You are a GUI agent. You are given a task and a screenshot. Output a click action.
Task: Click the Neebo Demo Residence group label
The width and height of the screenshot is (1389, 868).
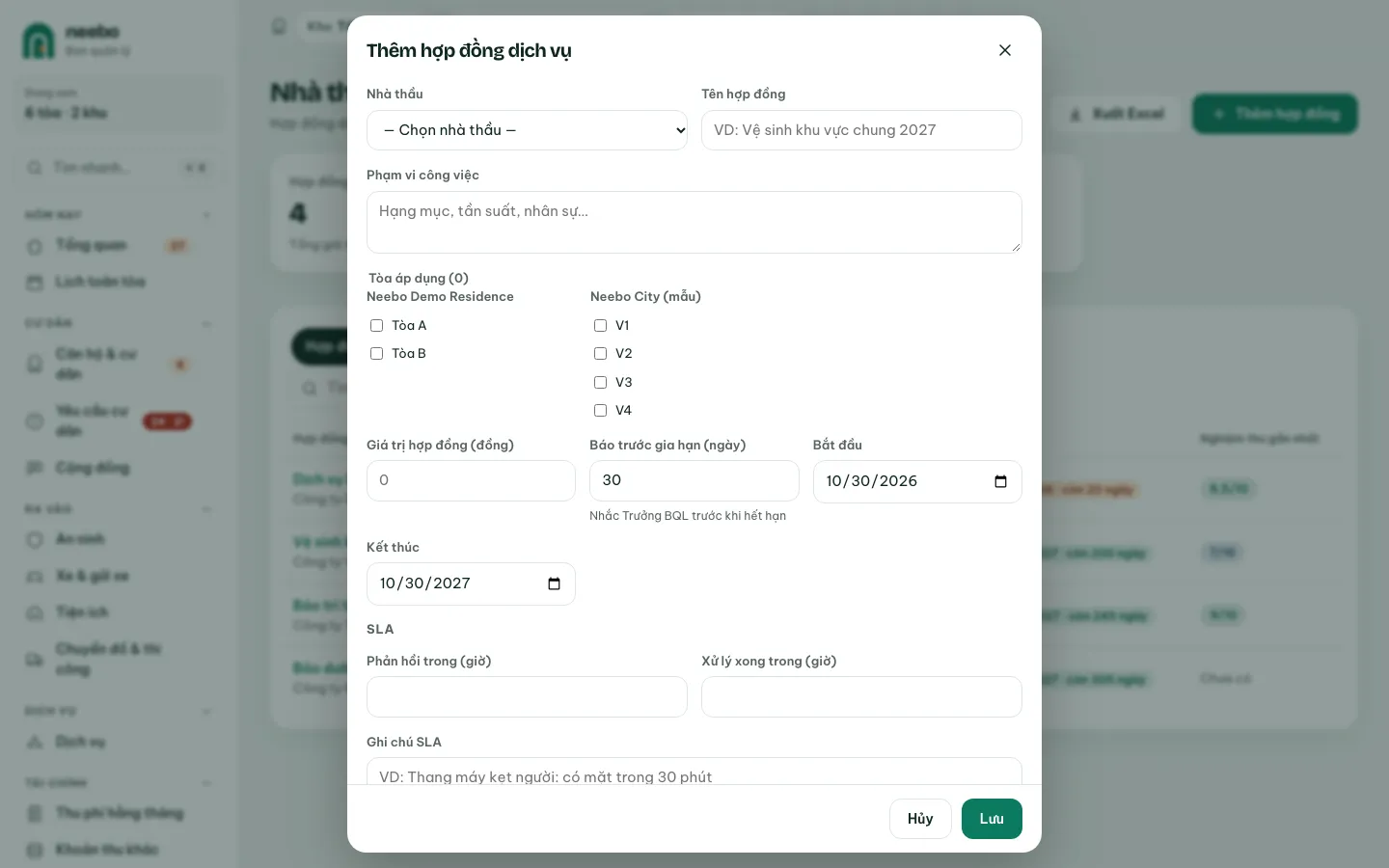click(x=440, y=297)
